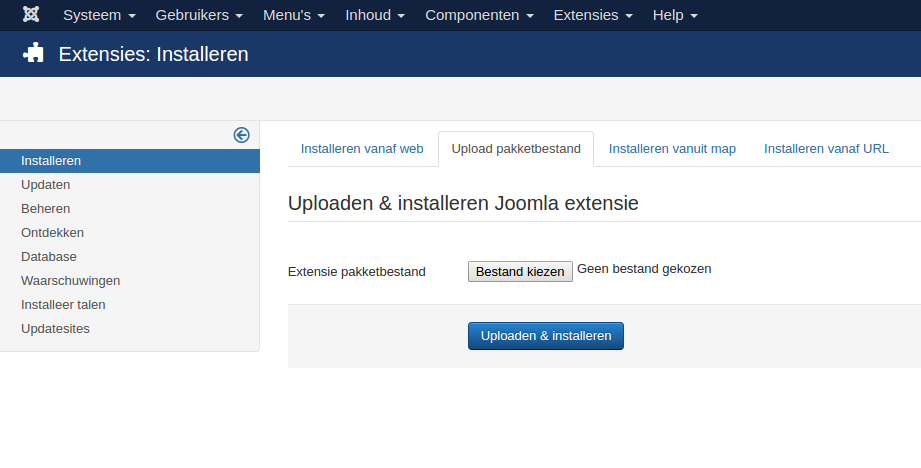Screen dimensions: 921x468
Task: Open the Systeem dropdown menu
Action: [x=99, y=15]
